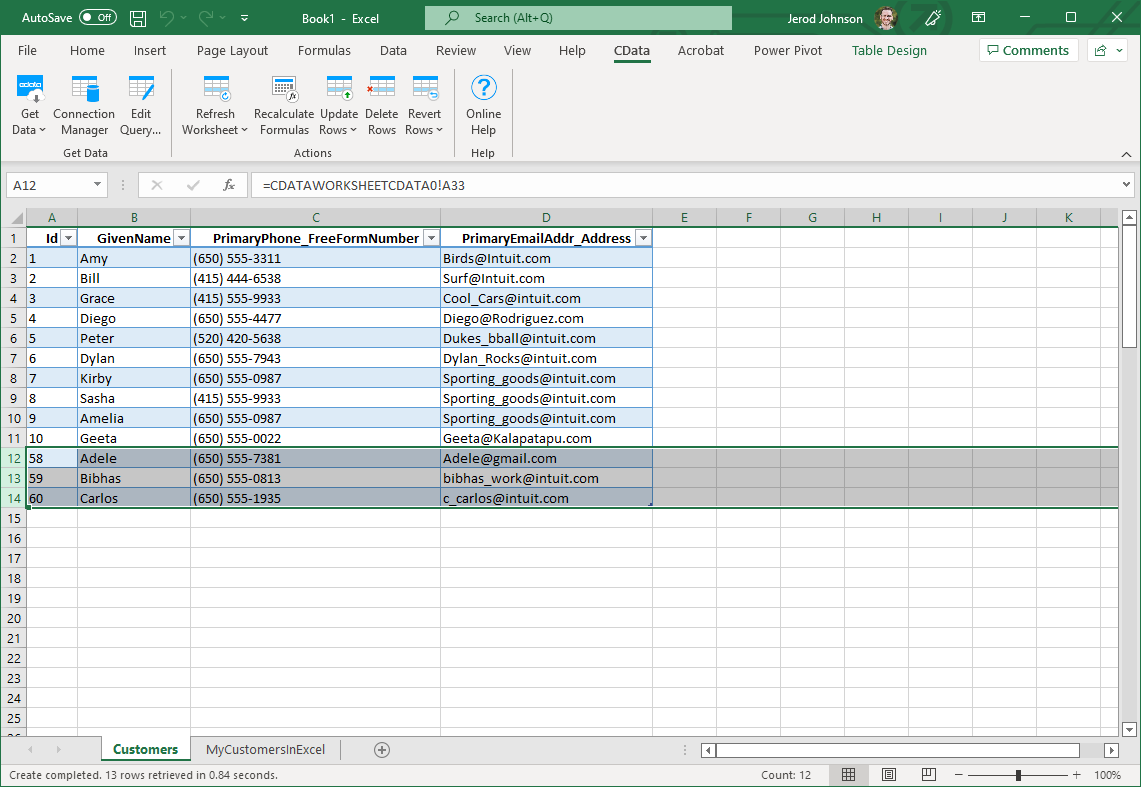
Task: Add a new sheet with the plus button
Action: tap(381, 749)
